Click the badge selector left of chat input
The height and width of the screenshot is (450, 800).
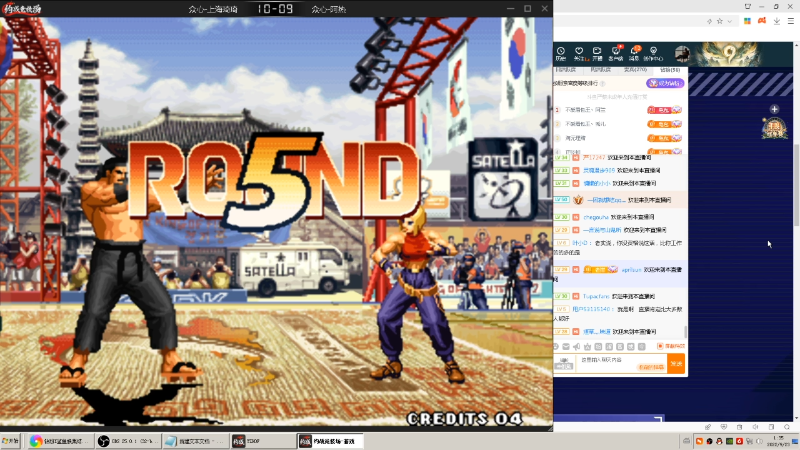coord(564,363)
